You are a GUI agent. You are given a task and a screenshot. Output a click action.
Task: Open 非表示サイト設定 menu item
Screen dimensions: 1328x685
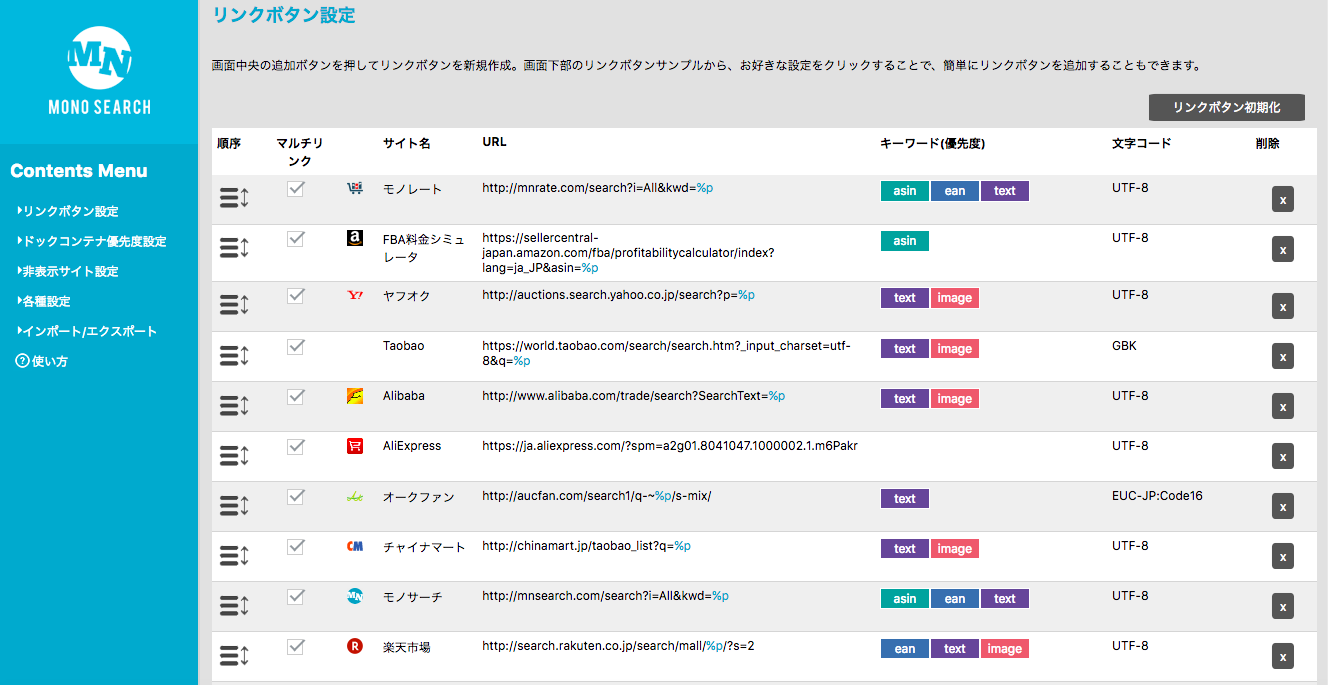(x=67, y=271)
